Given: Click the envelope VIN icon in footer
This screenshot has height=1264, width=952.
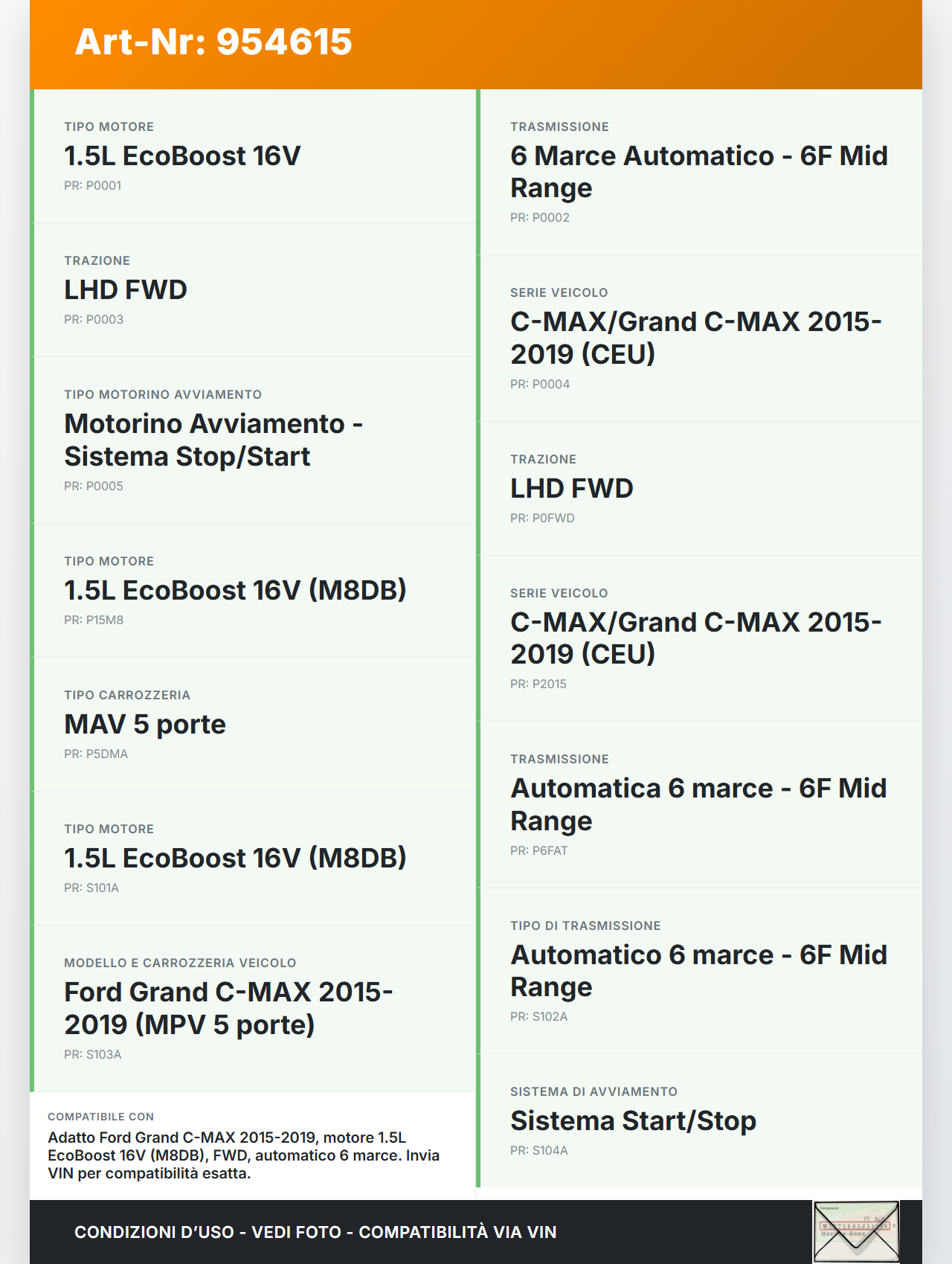Looking at the screenshot, I should click(x=856, y=1231).
